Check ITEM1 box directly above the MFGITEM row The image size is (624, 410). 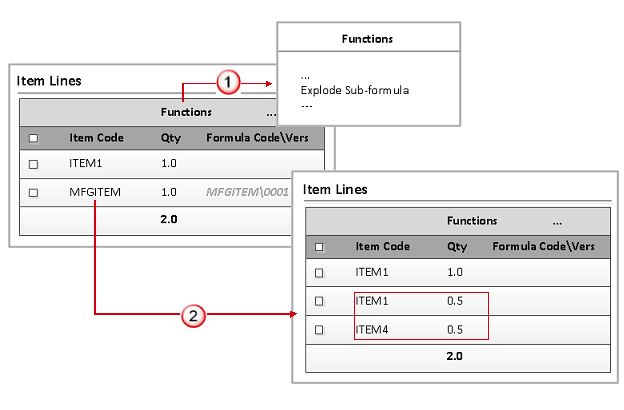coord(33,164)
